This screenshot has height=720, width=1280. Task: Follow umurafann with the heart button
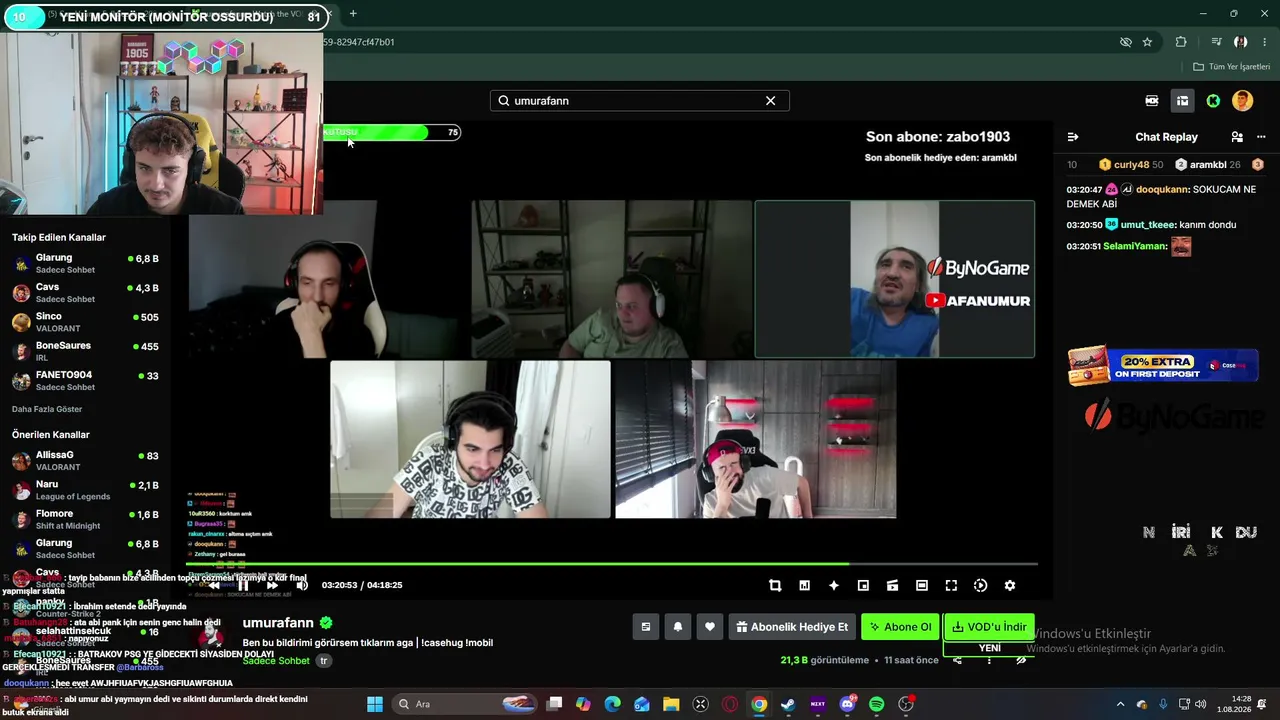coord(710,627)
